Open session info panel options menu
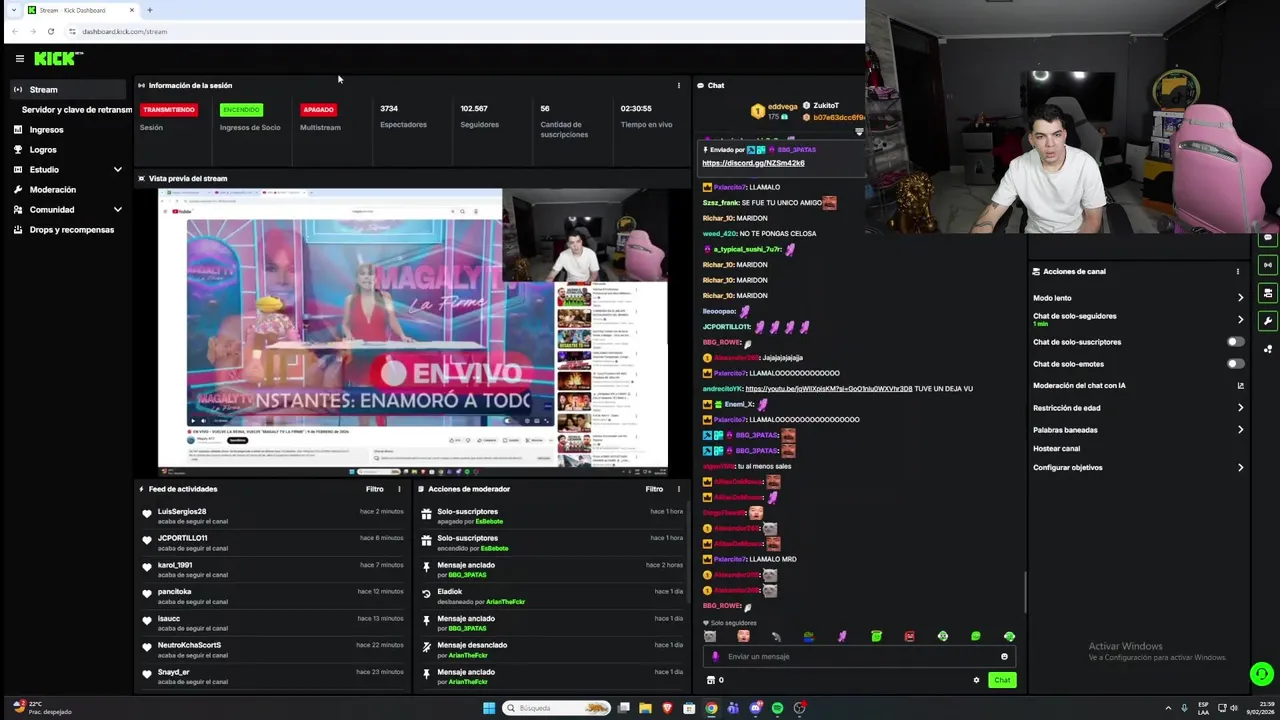 click(679, 86)
